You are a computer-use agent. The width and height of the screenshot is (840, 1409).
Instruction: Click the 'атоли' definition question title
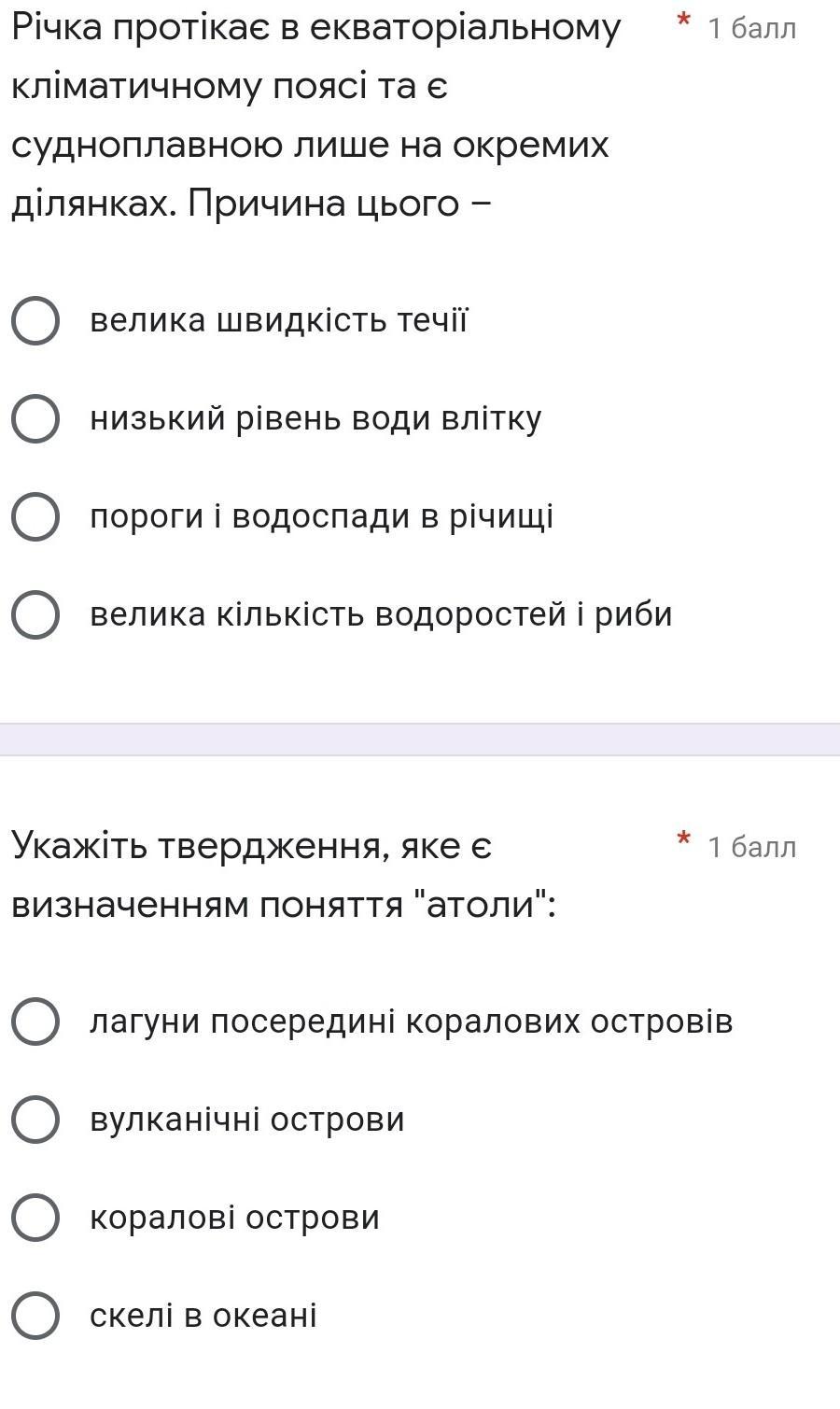tap(283, 875)
